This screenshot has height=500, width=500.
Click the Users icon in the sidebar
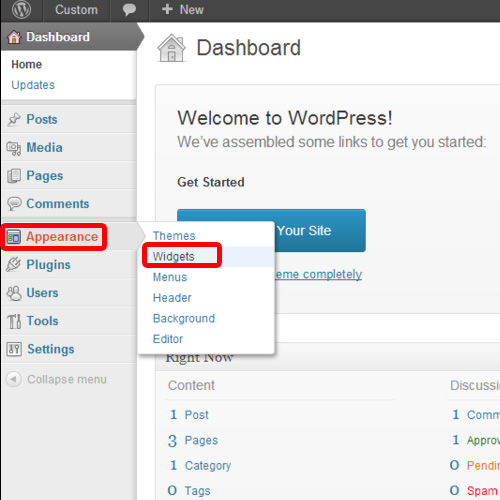pos(14,293)
